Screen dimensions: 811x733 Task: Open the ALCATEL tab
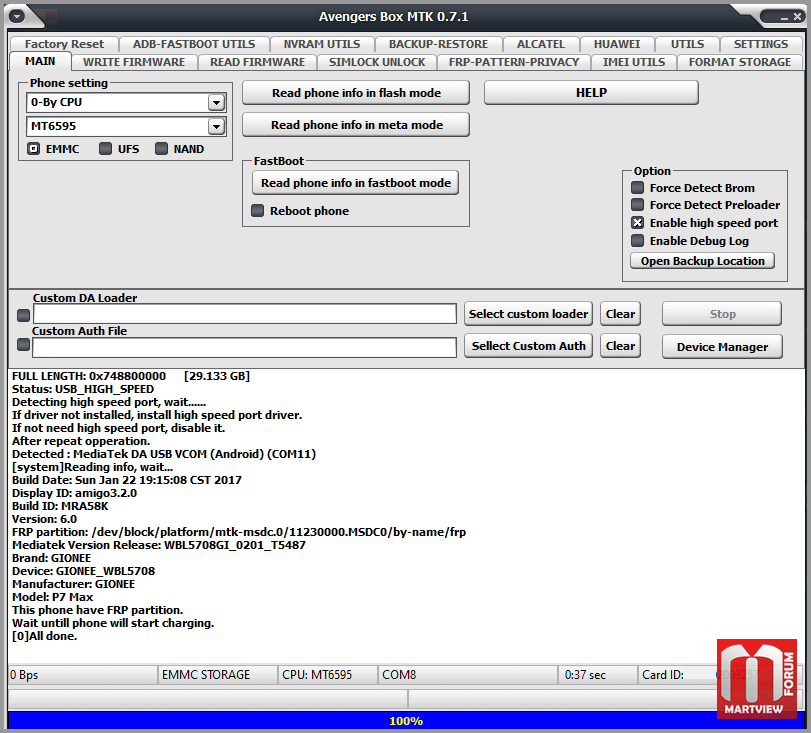tap(541, 44)
